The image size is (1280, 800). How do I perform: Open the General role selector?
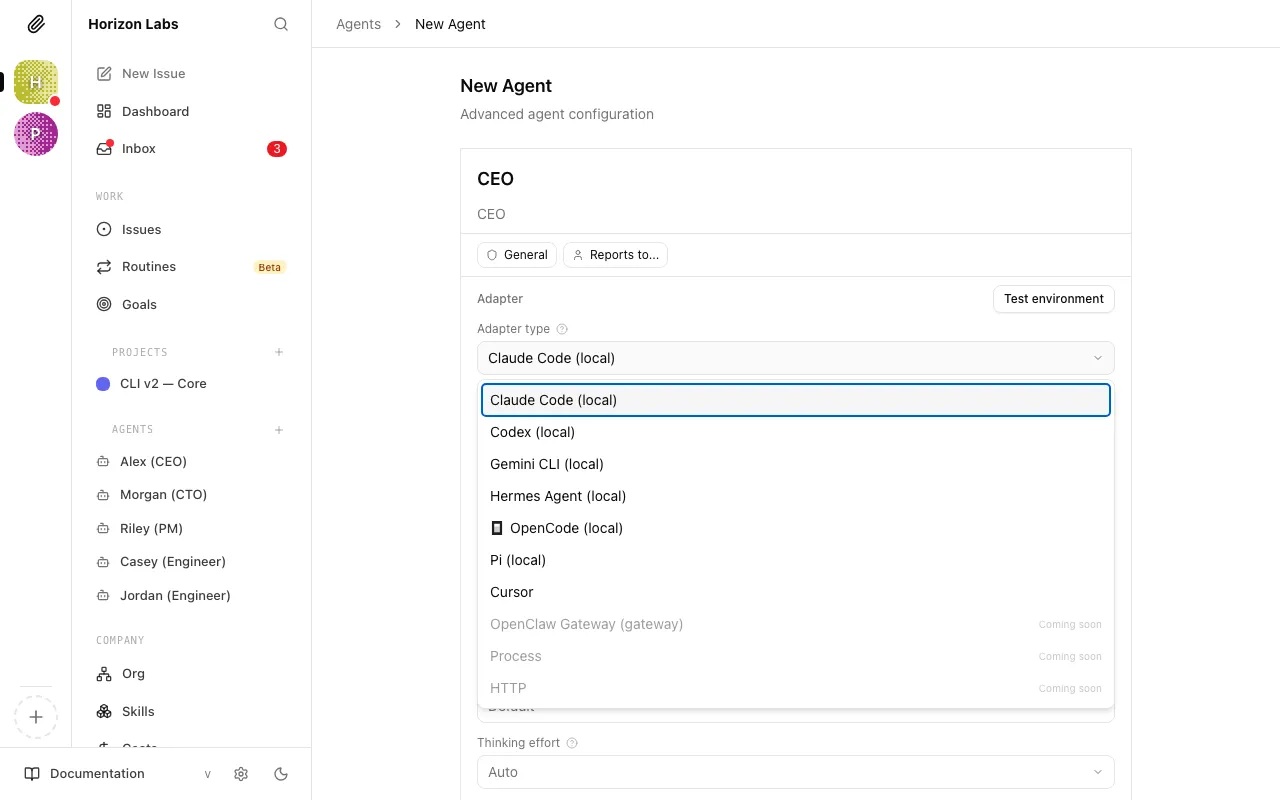click(x=517, y=255)
